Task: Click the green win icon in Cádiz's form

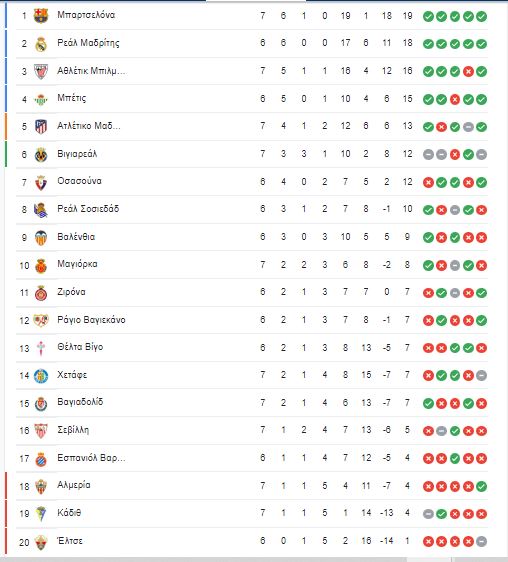Action: click(x=441, y=514)
